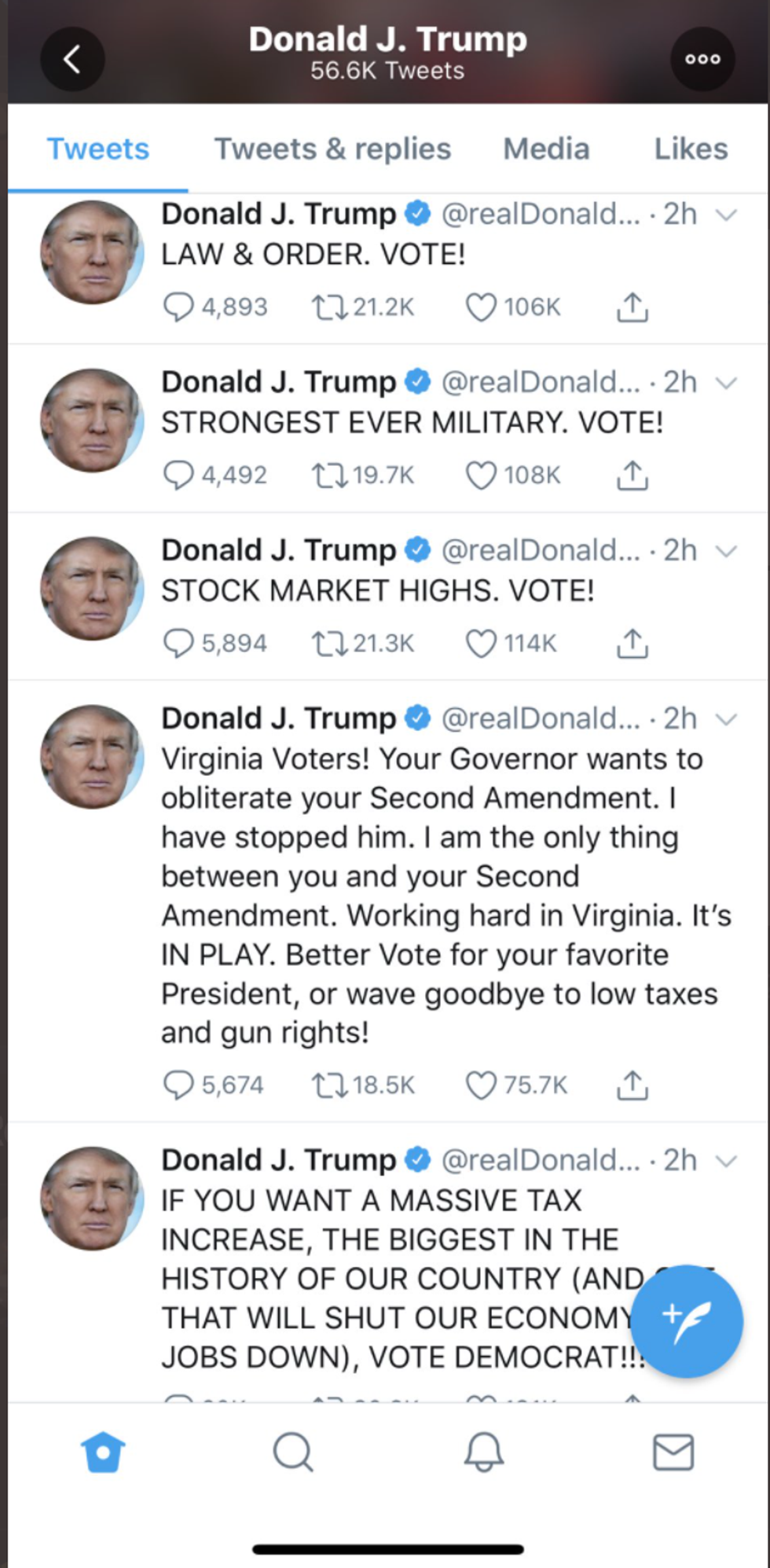Open the Search magnifier in the bottom bar
This screenshot has width=770, height=1568.
pyautogui.click(x=293, y=1451)
